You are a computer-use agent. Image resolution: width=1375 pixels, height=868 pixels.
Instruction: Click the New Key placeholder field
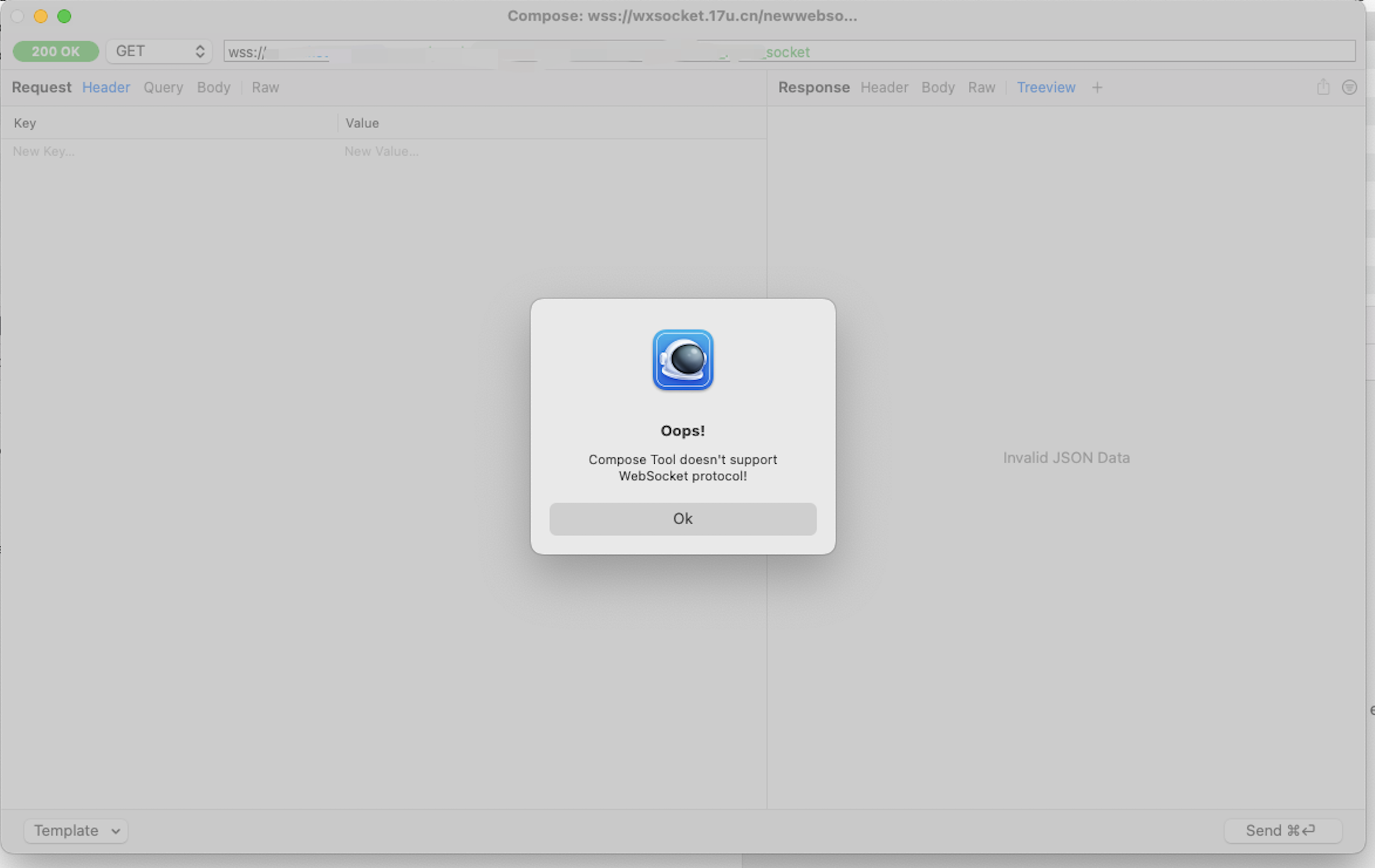44,151
